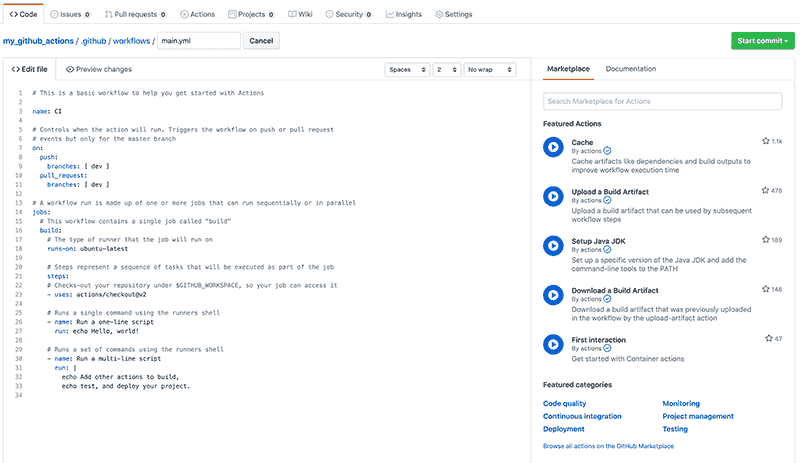
Task: Click the First interaction action icon
Action: [x=552, y=343]
